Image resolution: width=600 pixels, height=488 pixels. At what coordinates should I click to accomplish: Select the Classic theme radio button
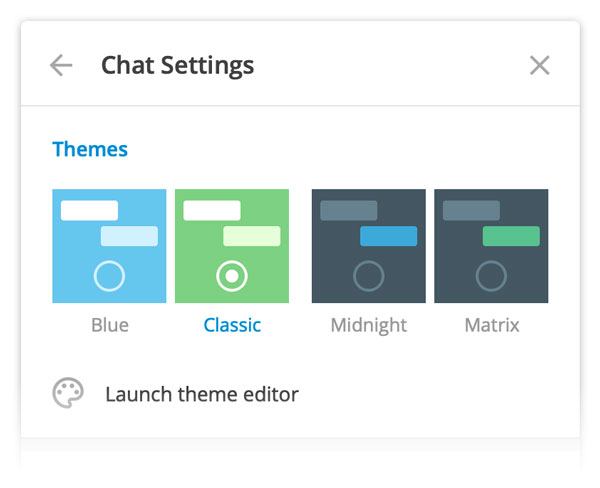click(x=231, y=275)
